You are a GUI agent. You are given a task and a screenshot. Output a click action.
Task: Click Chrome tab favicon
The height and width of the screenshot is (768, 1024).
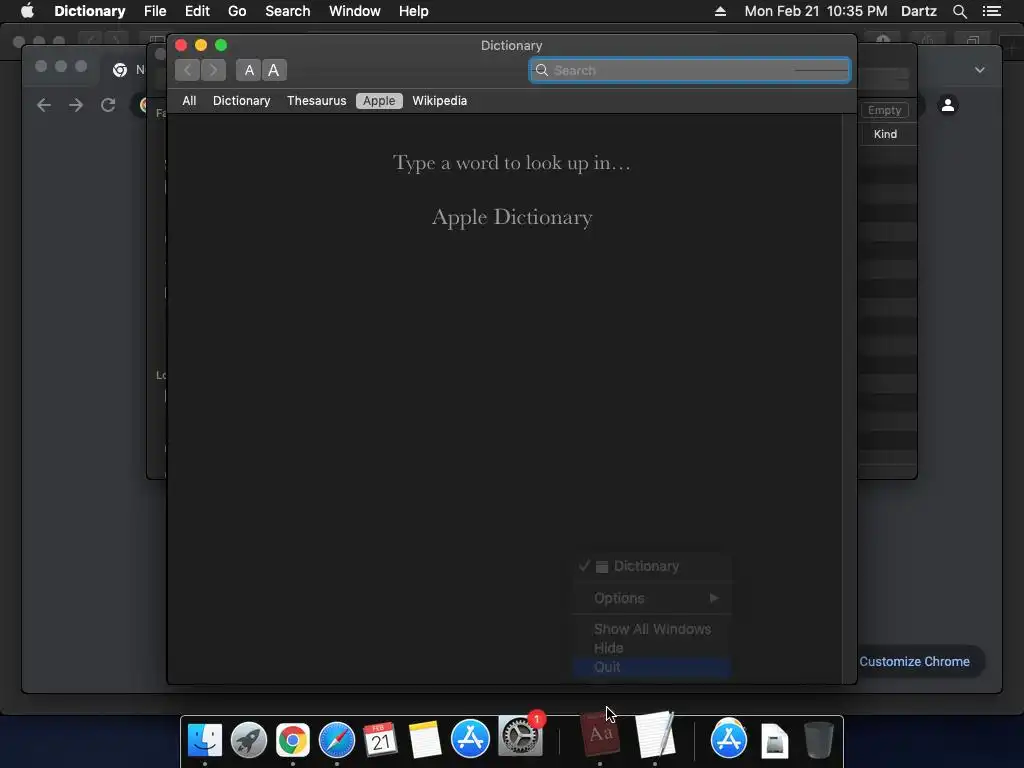120,70
